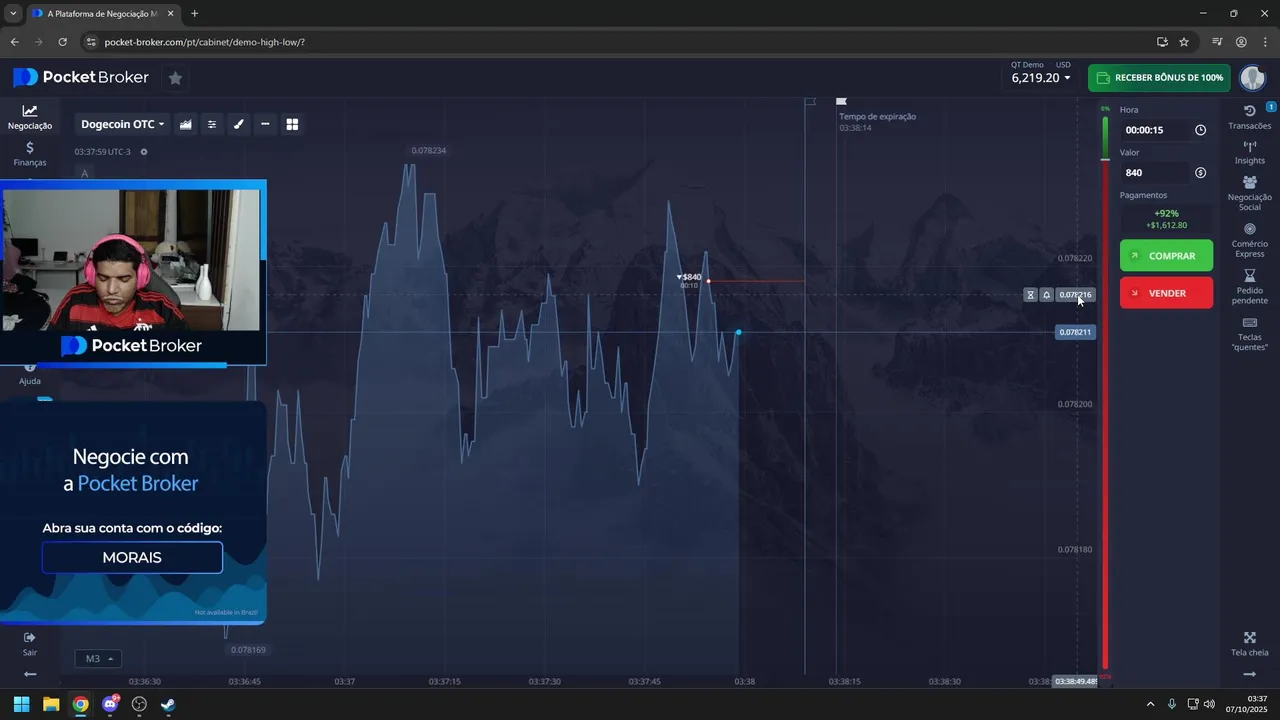1280x720 pixels.
Task: Click the dollar icon in Valor field
Action: 1200,173
